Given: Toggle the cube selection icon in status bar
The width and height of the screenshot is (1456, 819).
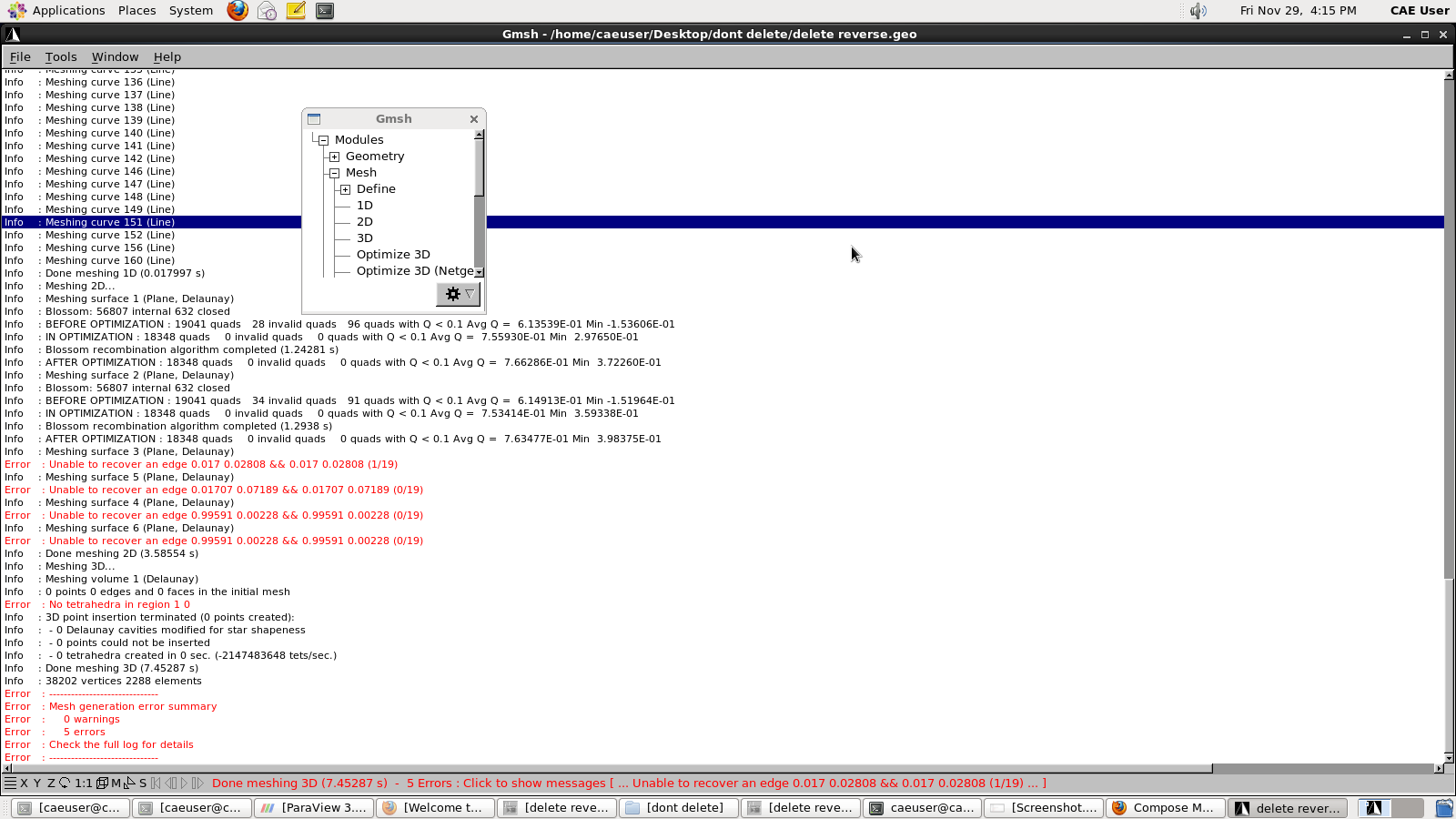Looking at the screenshot, I should (102, 783).
